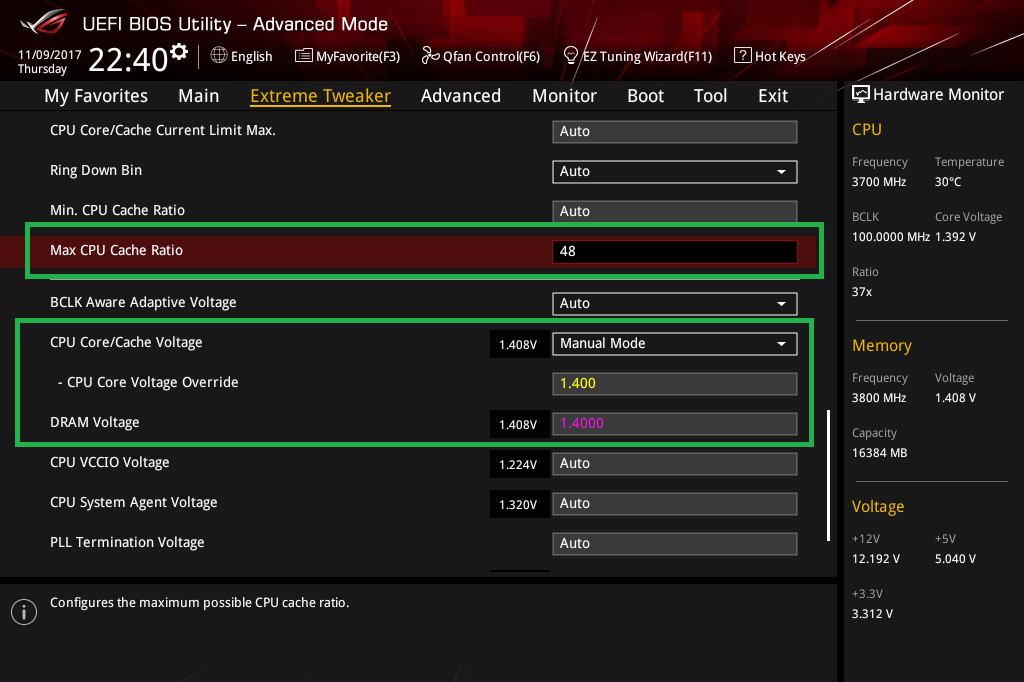Click the ROG logo icon

click(44, 22)
